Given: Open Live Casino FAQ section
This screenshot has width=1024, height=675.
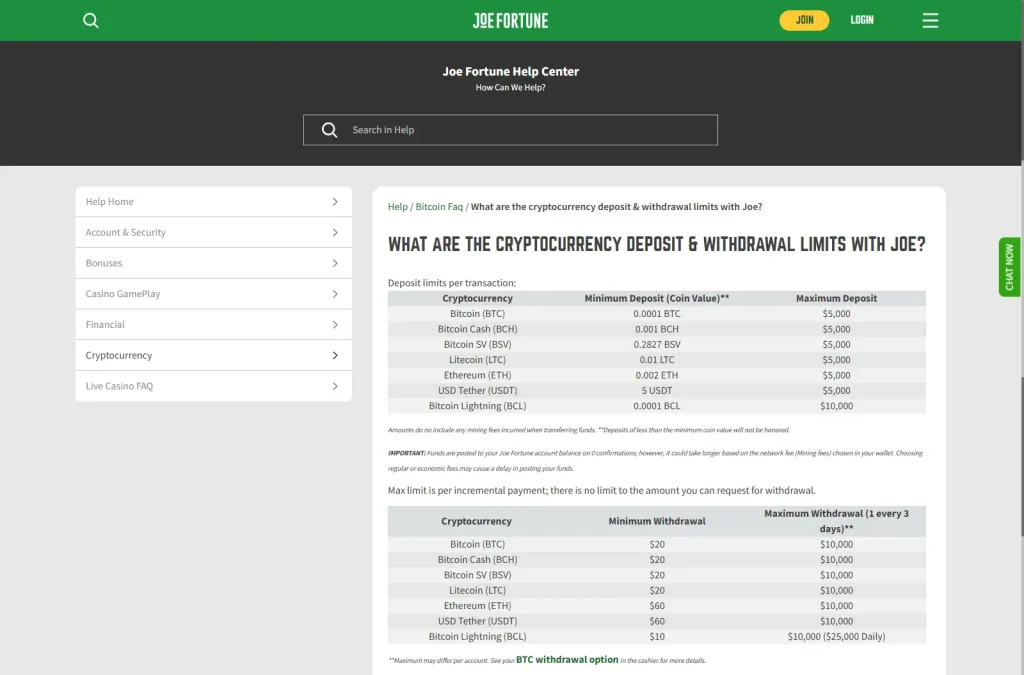Looking at the screenshot, I should pos(214,386).
